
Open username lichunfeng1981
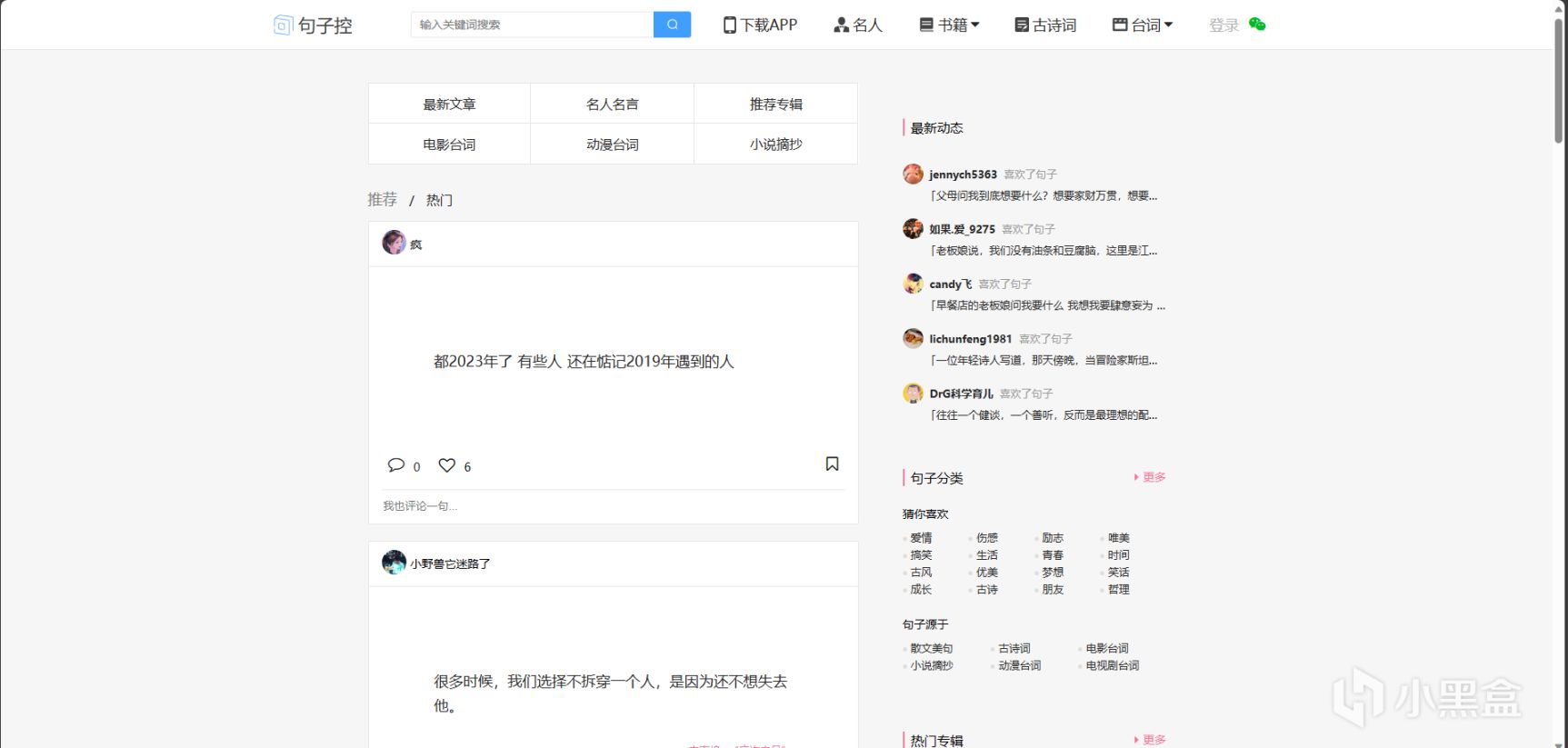pos(970,338)
